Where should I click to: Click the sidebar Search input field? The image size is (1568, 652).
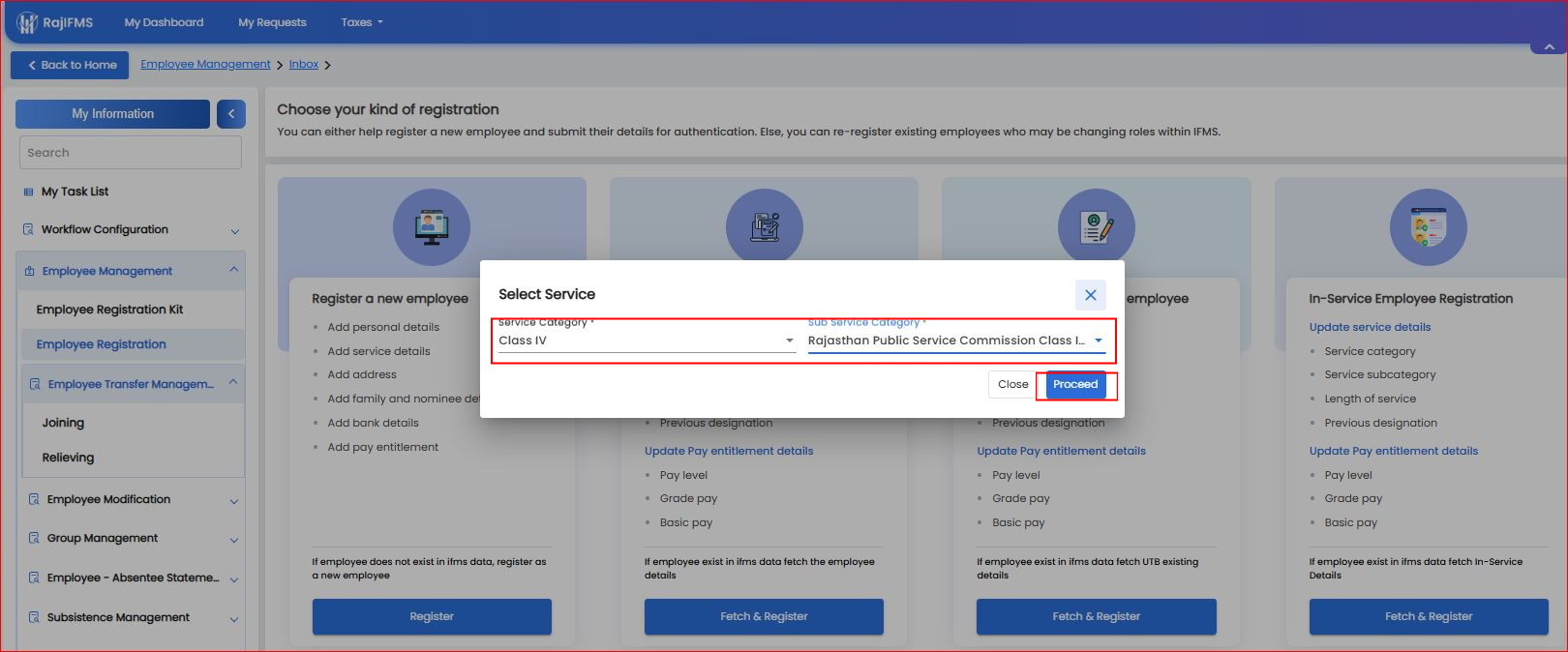131,153
